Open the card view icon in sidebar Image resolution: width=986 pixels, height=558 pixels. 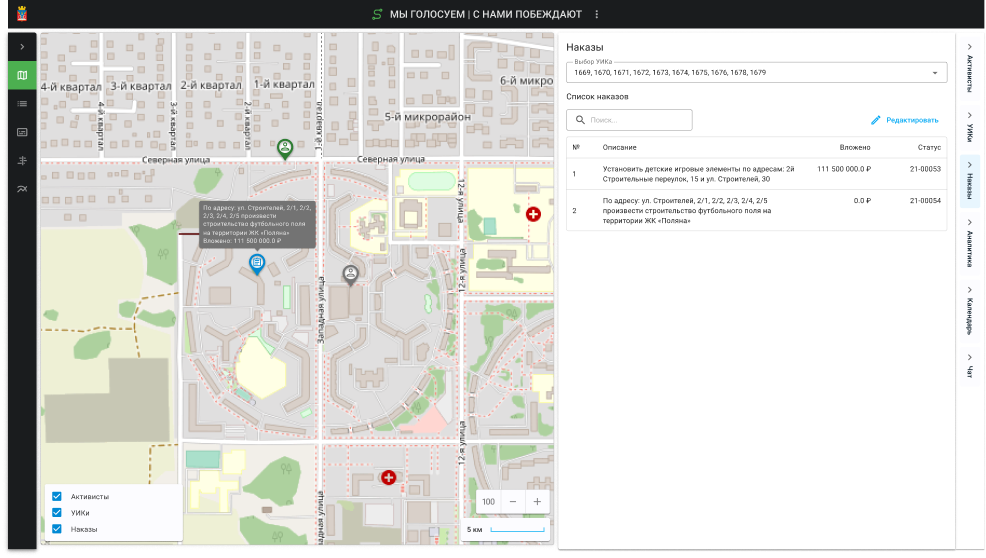tap(22, 132)
